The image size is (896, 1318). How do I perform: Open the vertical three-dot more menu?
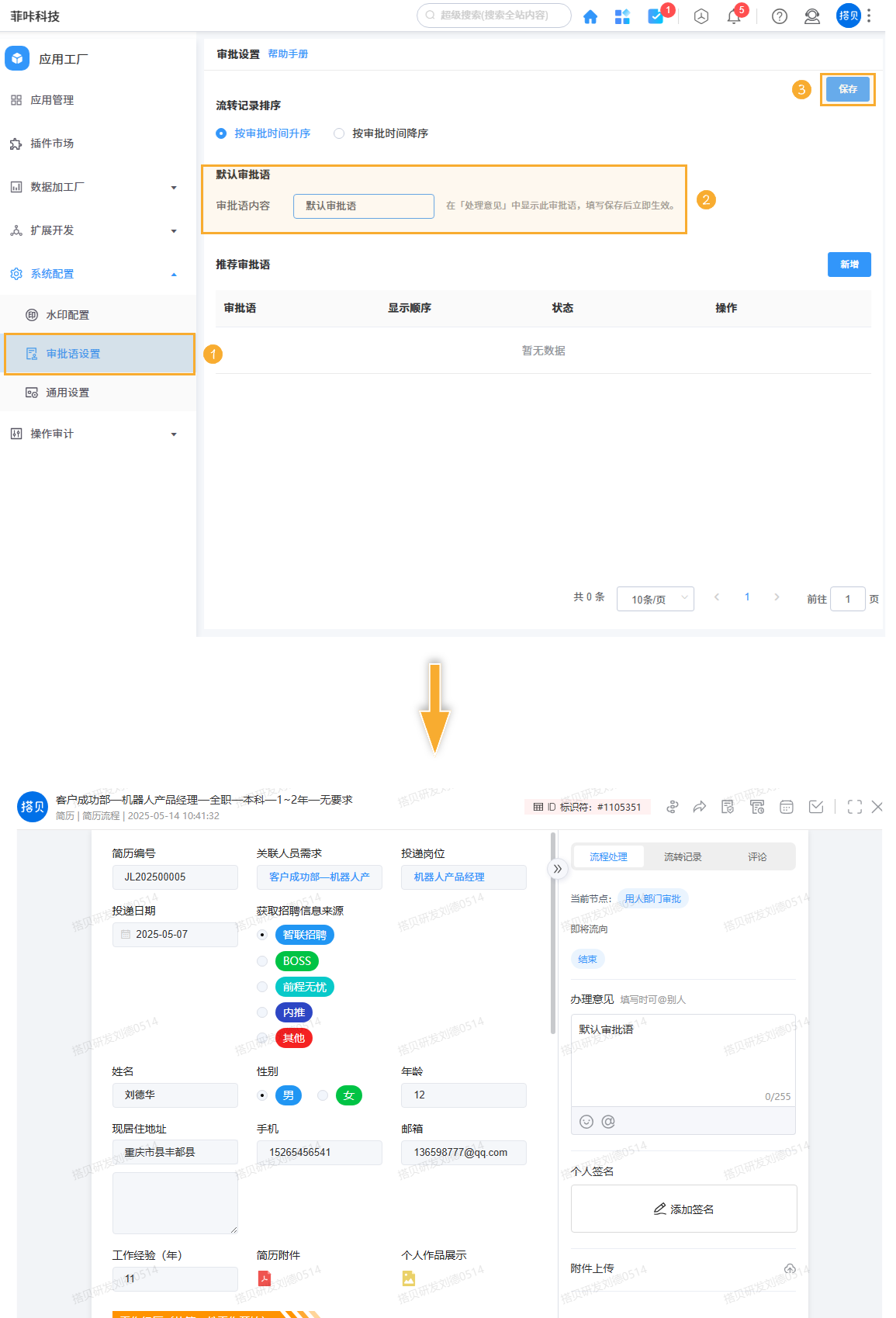(869, 16)
